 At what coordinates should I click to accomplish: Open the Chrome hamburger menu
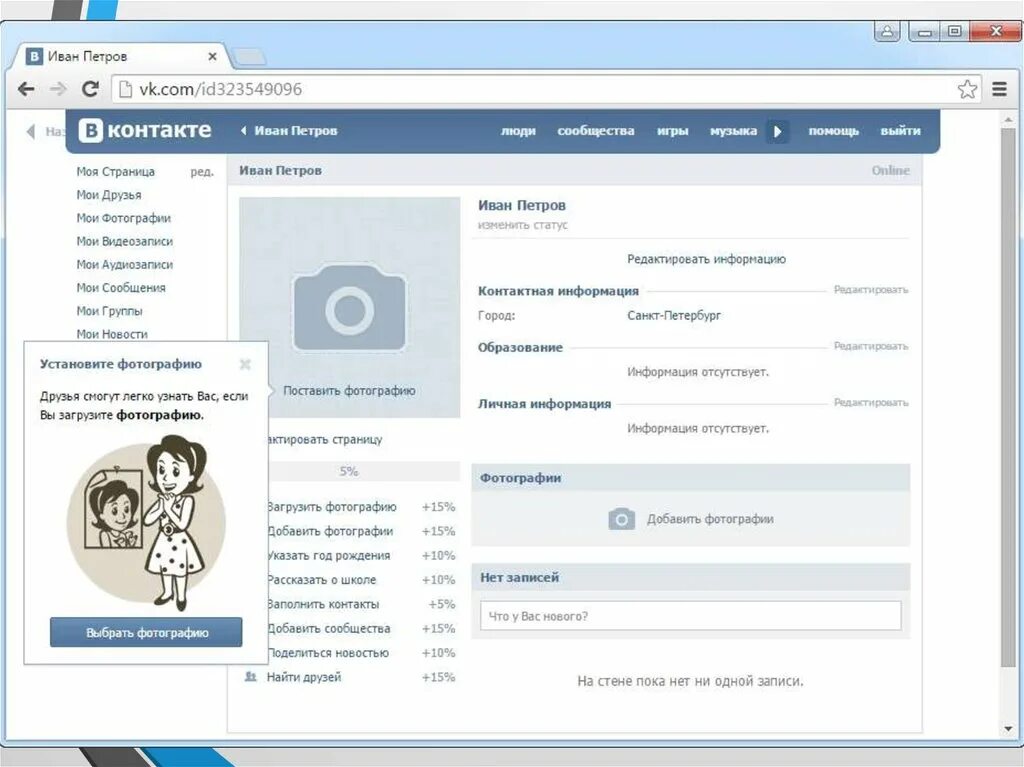pos(999,89)
